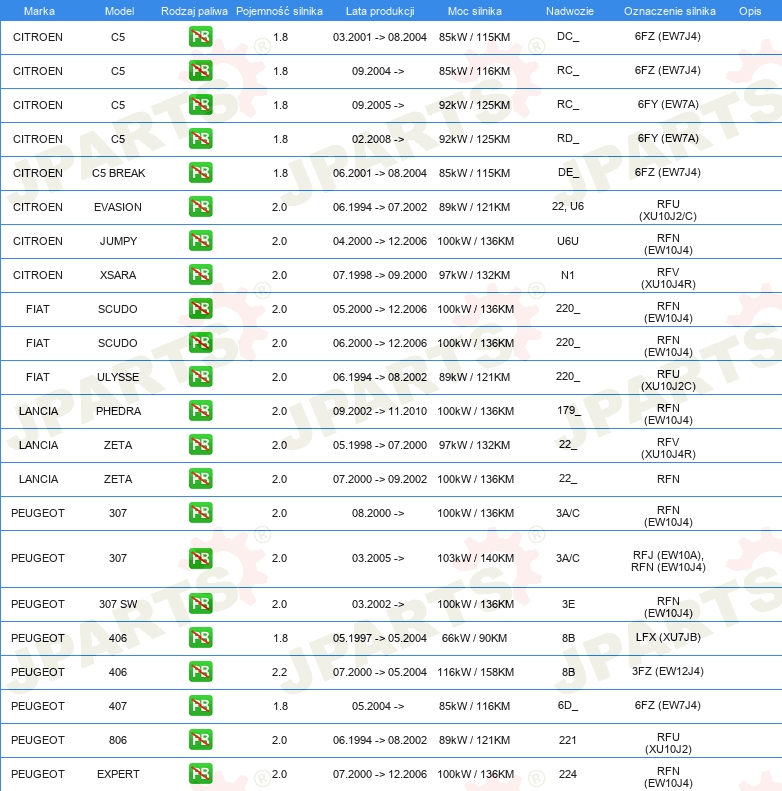
Task: Click the 22, U6 body code cell
Action: (568, 206)
